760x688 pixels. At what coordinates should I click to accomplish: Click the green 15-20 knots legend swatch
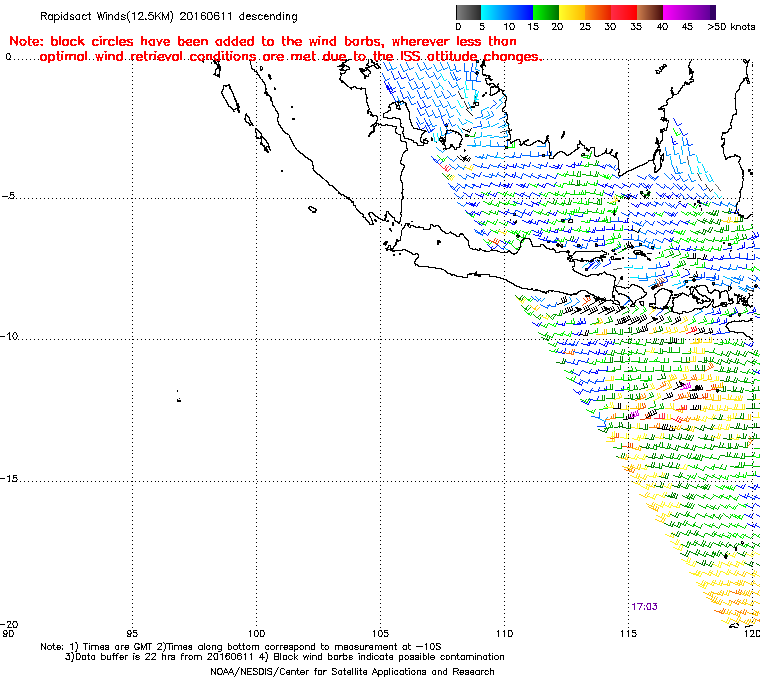click(546, 12)
